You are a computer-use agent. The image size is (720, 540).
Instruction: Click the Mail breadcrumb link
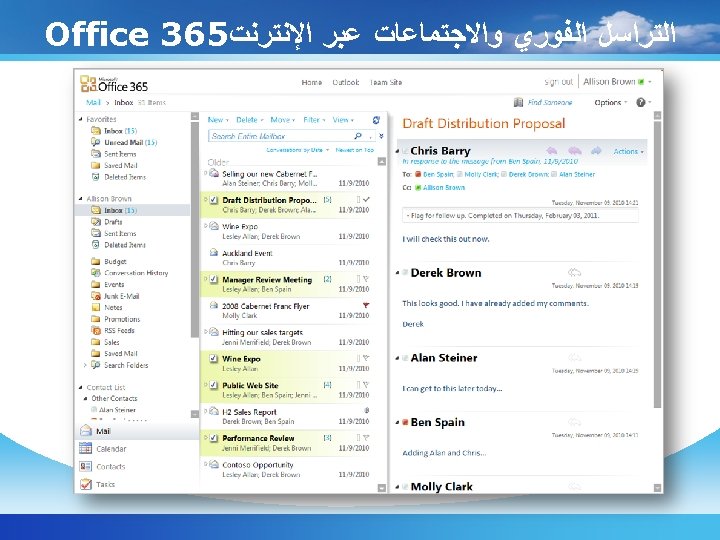[x=93, y=102]
